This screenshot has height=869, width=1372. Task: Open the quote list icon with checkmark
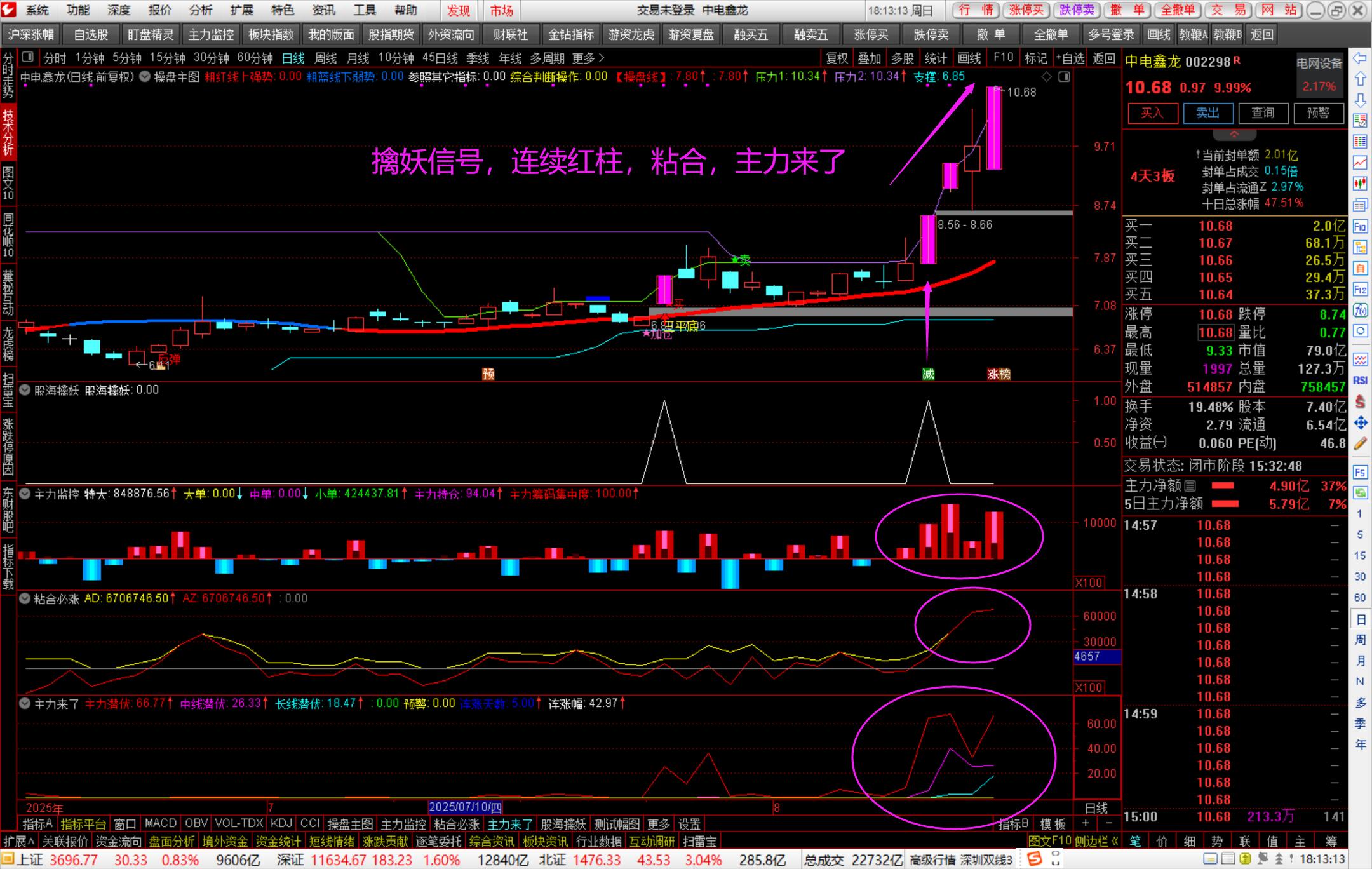[1360, 121]
